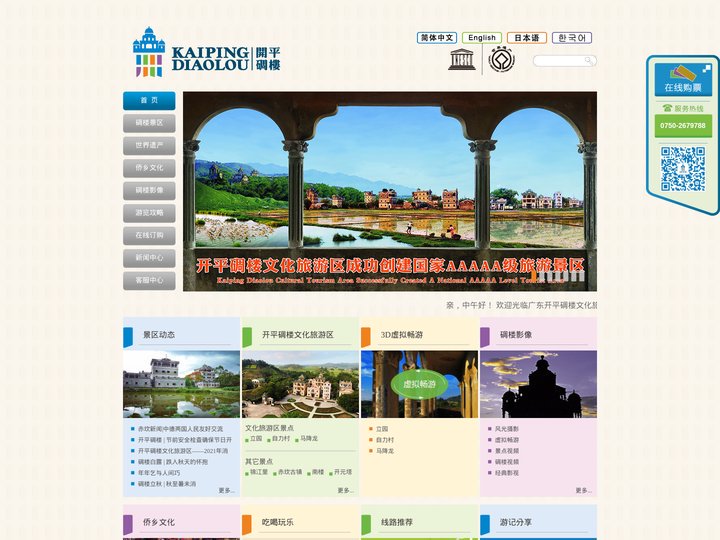Open 马降龙 in the 3D虚拟畅游 list
The width and height of the screenshot is (720, 540).
tap(385, 451)
